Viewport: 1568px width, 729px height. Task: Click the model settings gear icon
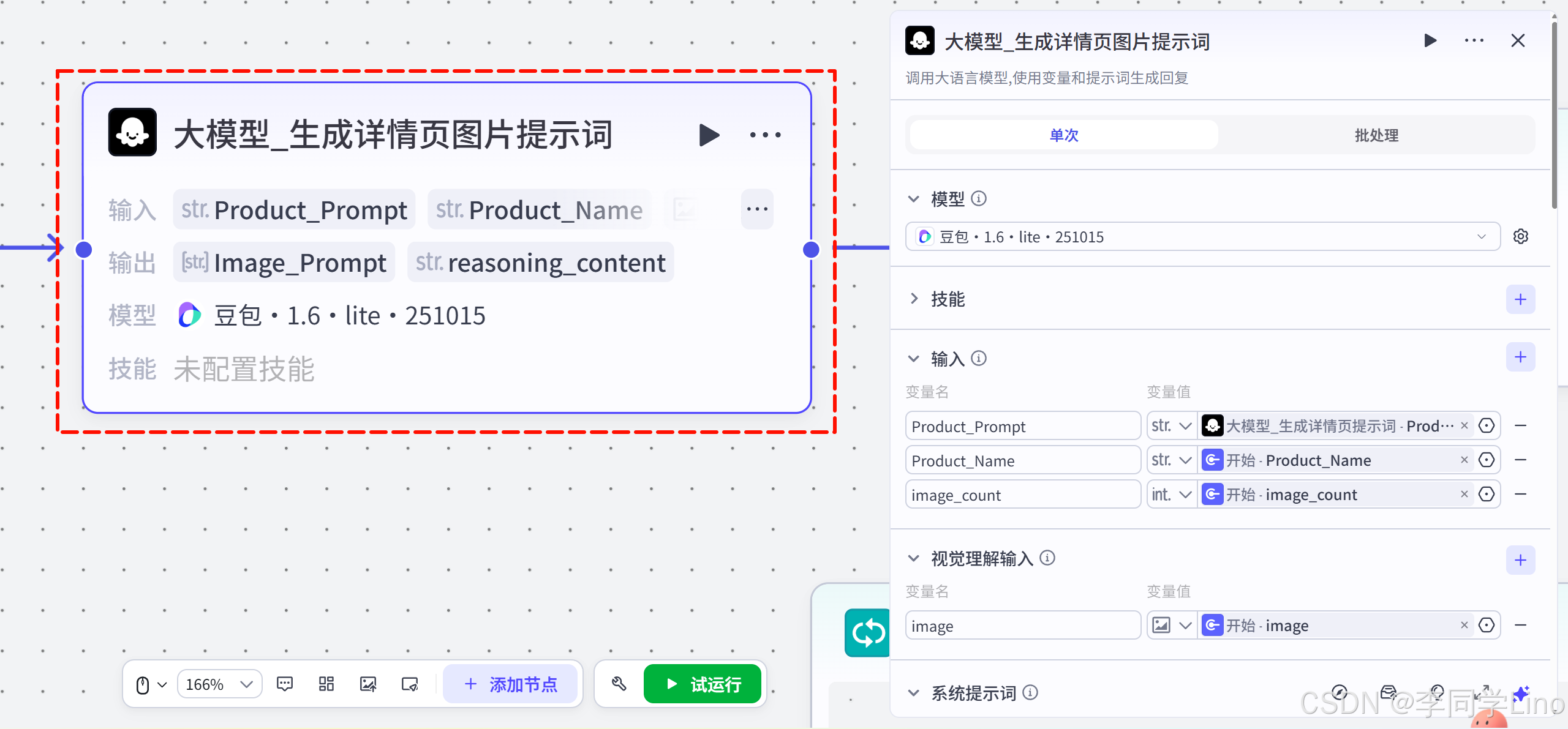click(1520, 236)
